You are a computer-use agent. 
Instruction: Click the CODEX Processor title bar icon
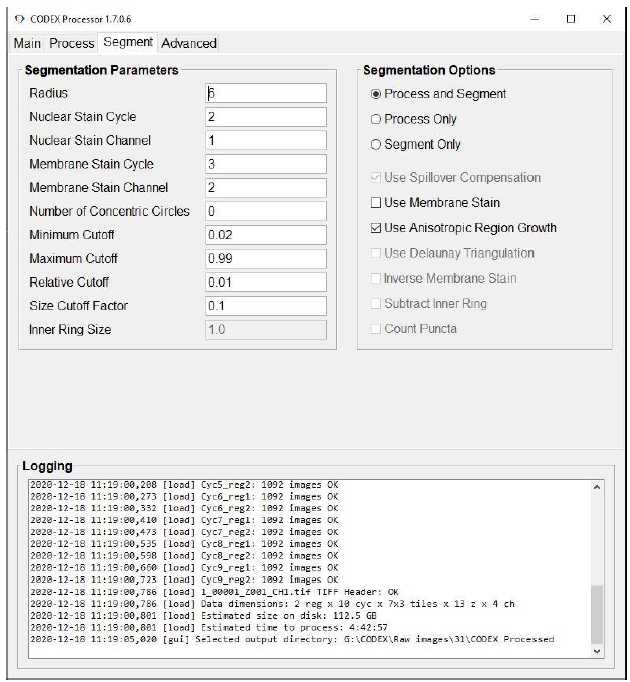tap(19, 19)
